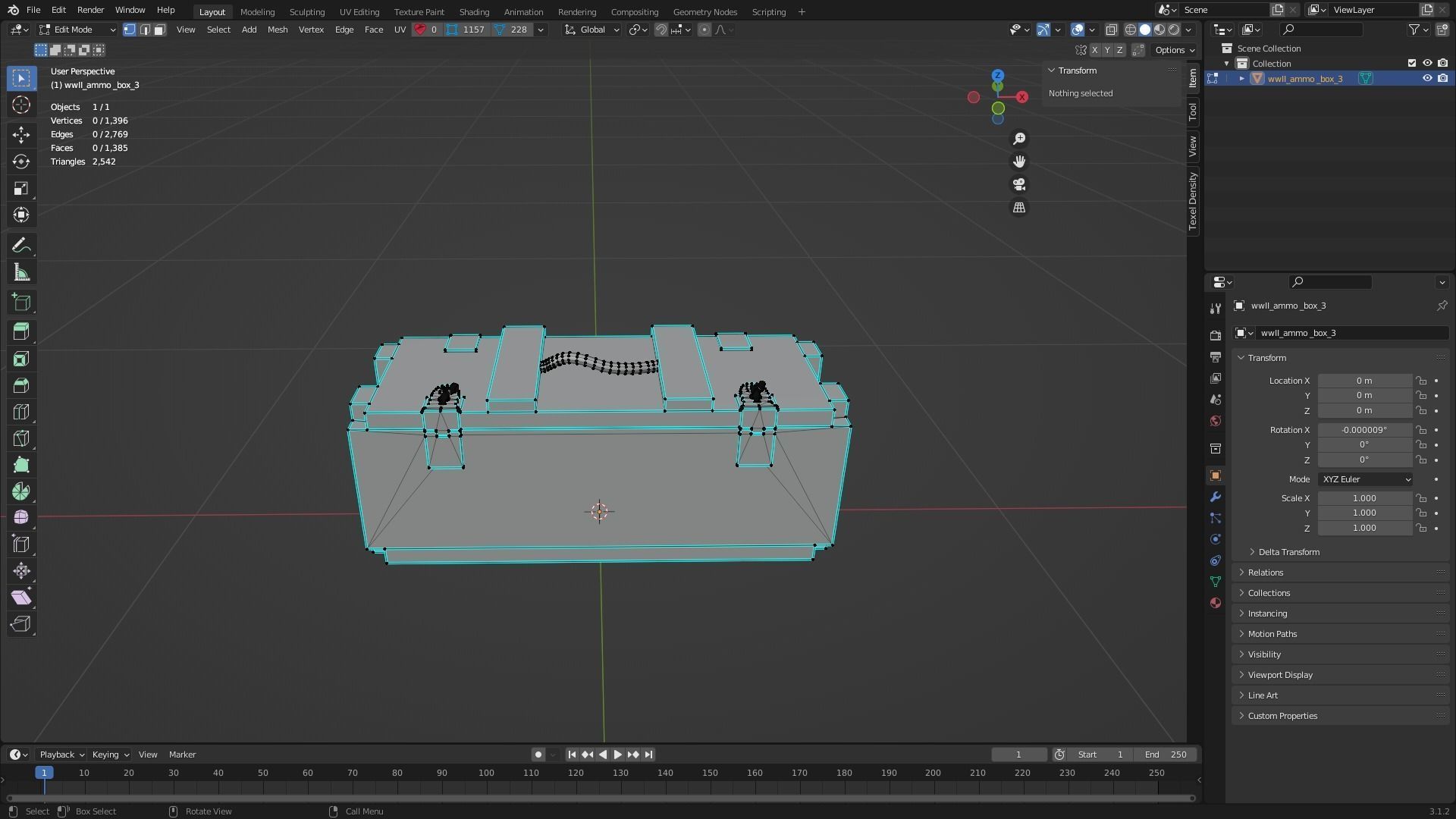Switch orthographic/perspective grid icon

1019,208
